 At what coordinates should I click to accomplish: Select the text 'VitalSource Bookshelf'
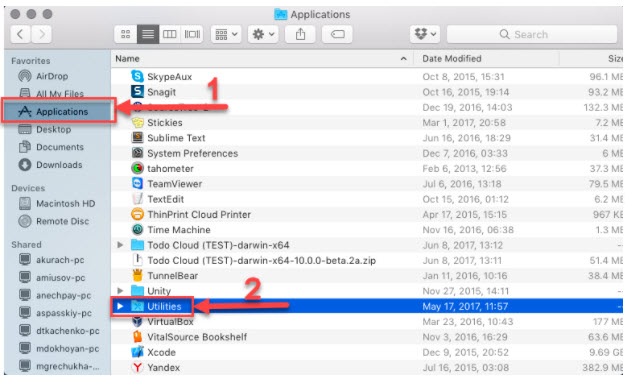(197, 337)
